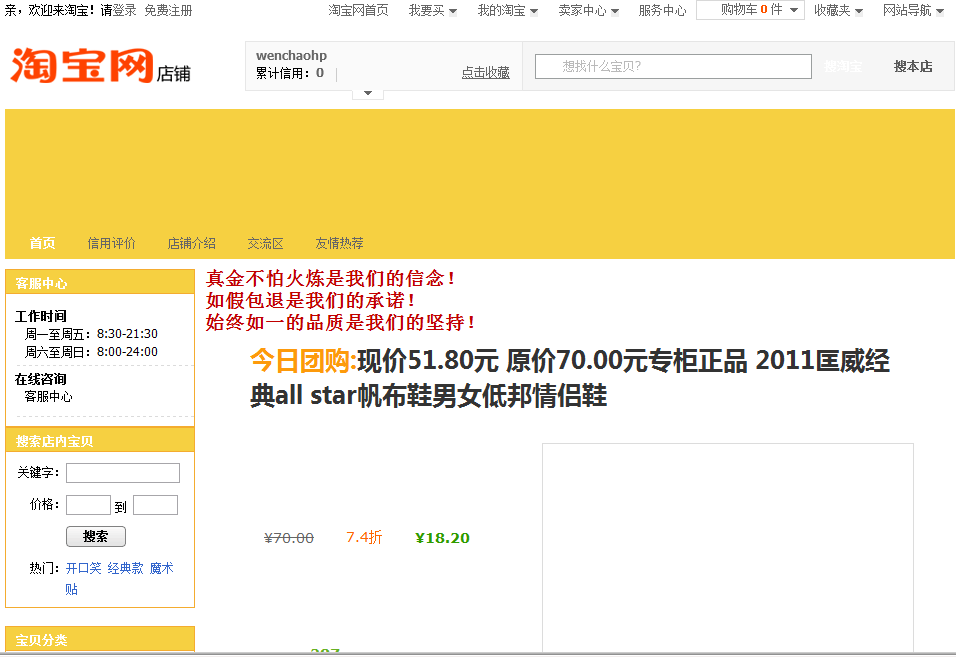The image size is (956, 657).
Task: Click the 7.4折 discount label
Action: (364, 537)
